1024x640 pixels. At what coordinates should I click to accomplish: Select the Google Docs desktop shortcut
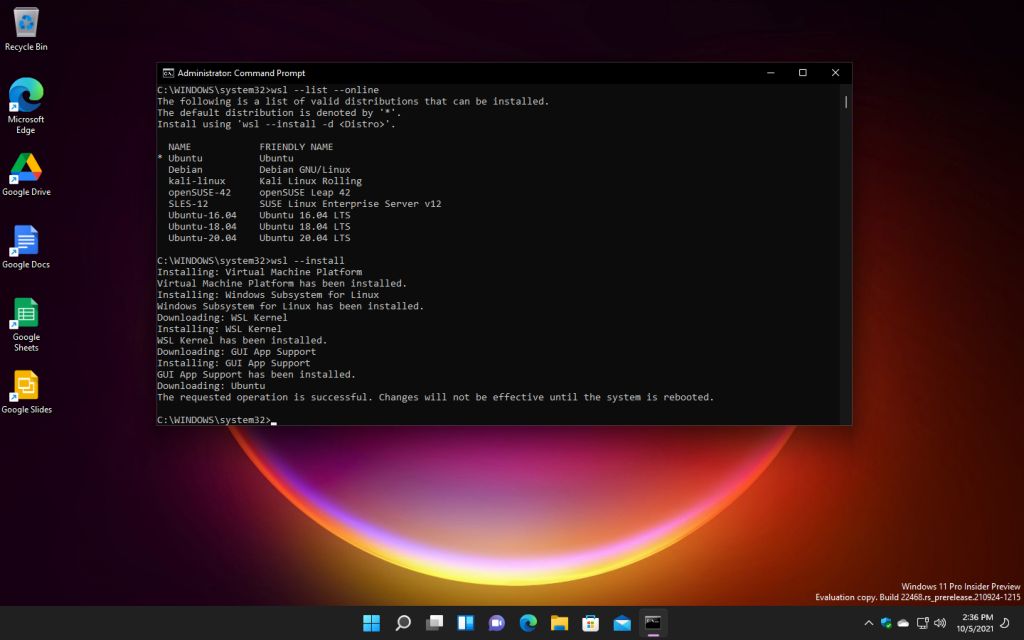click(26, 242)
